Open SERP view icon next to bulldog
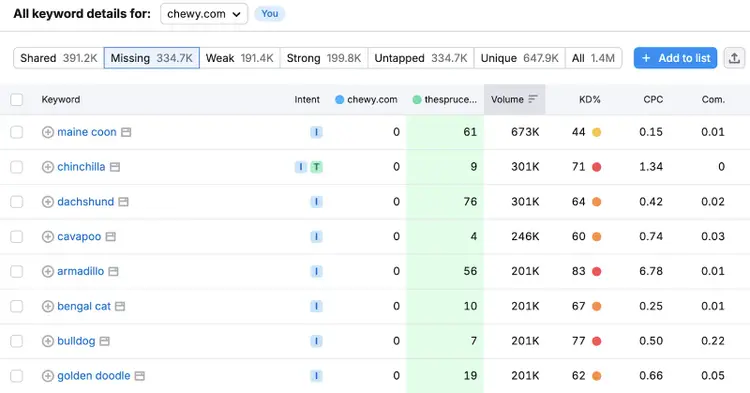The image size is (750, 393). coord(104,341)
